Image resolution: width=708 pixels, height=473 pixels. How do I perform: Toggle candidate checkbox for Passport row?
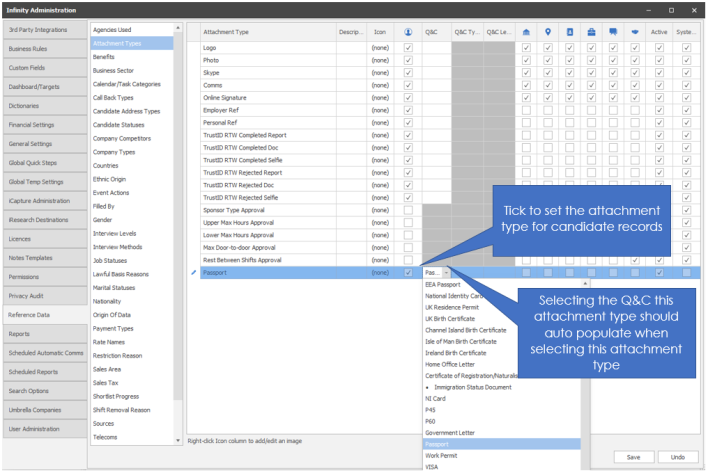407,272
